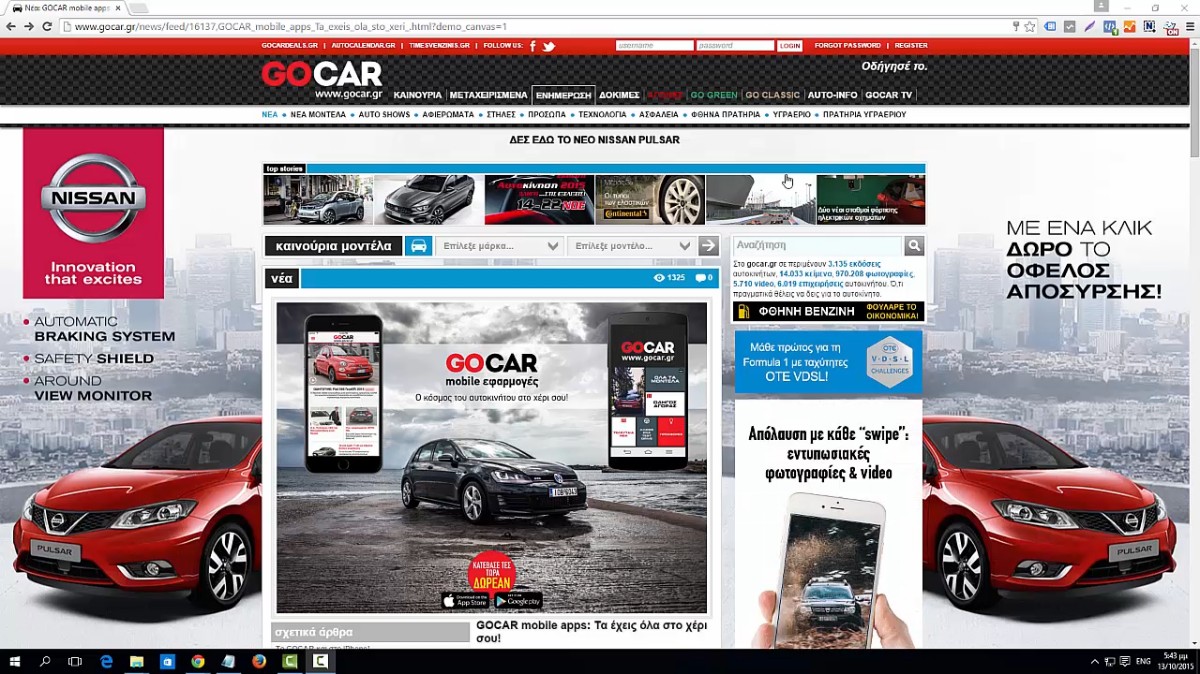1200x674 pixels.
Task: Open Firefox from the Windows taskbar
Action: tap(259, 661)
